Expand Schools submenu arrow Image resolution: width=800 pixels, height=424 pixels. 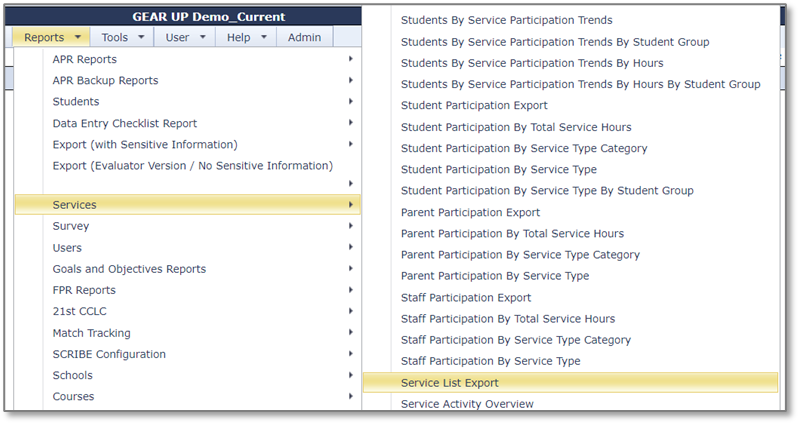pyautogui.click(x=351, y=375)
